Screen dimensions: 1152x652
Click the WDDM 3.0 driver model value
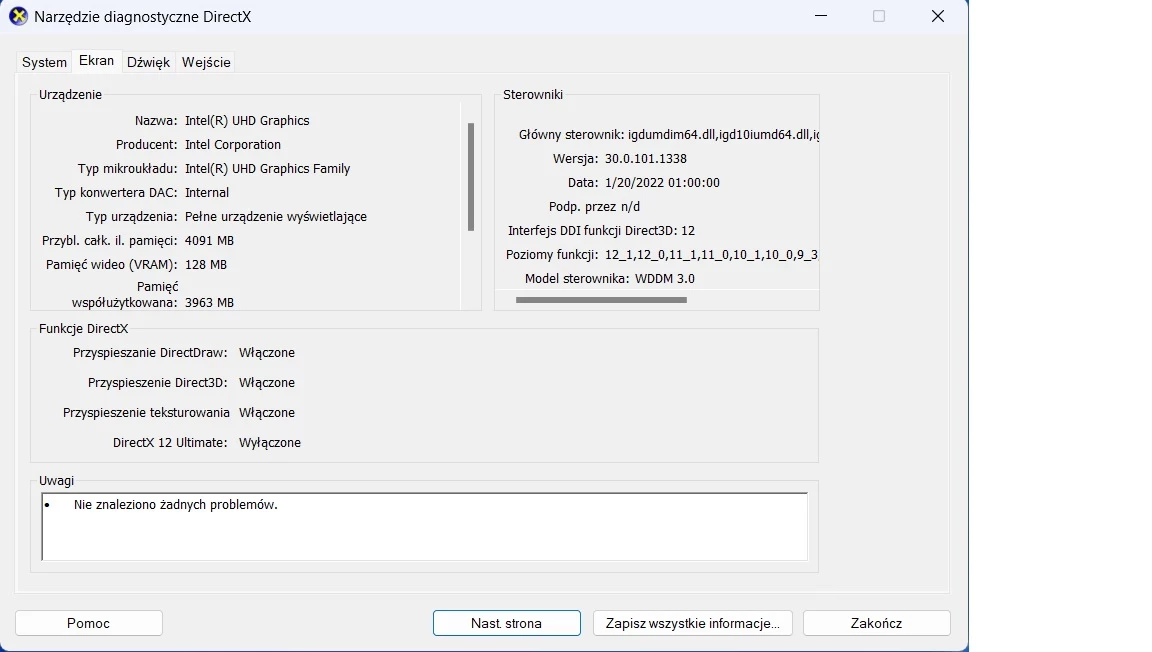click(x=665, y=279)
